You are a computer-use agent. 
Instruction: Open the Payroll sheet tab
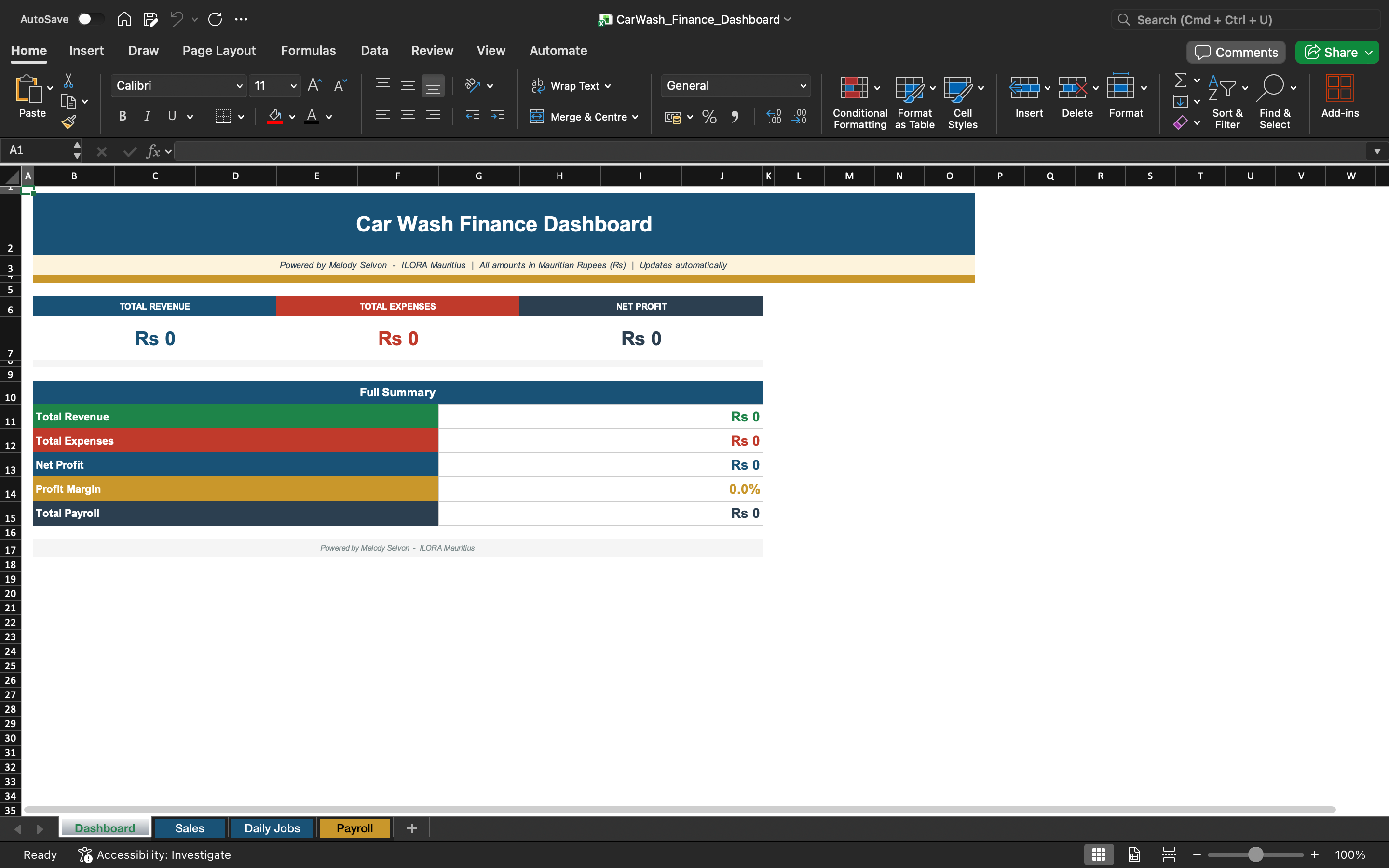pyautogui.click(x=354, y=828)
